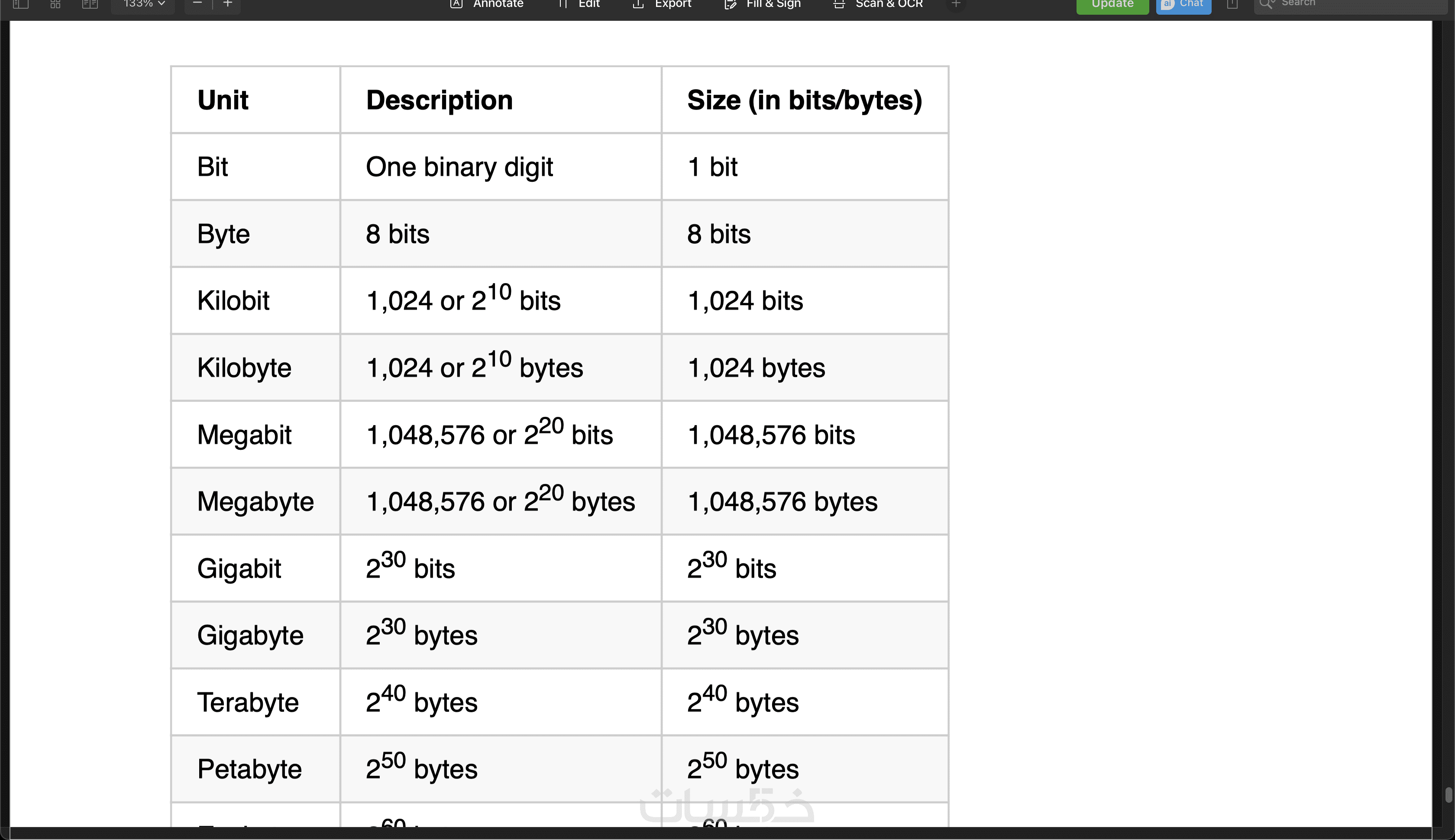1455x840 pixels.
Task: Add a new toolbar tab
Action: [x=956, y=4]
